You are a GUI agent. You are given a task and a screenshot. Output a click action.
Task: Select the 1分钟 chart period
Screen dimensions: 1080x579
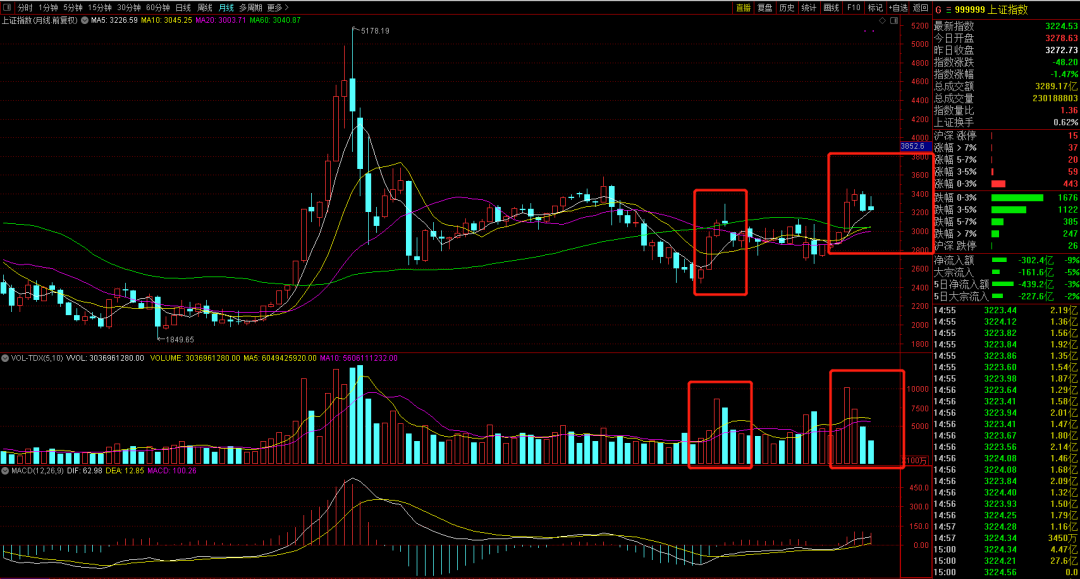48,8
